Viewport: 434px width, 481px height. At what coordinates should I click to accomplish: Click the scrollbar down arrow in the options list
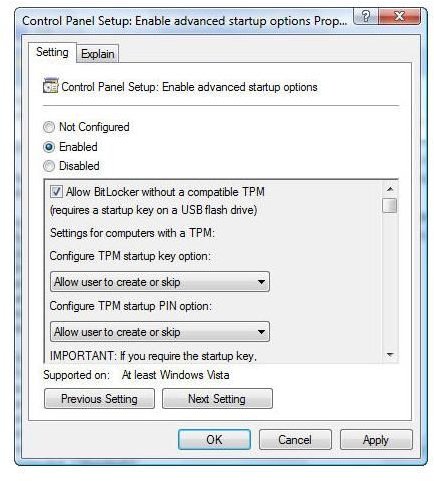[x=390, y=355]
